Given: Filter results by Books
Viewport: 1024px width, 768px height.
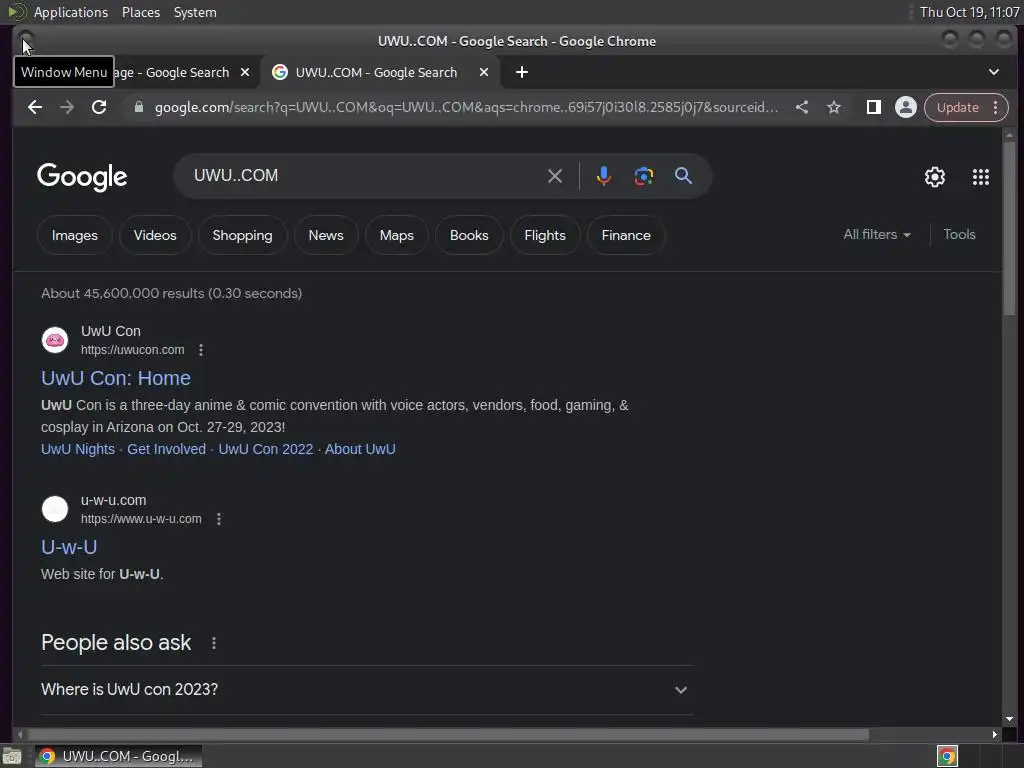Looking at the screenshot, I should tap(469, 235).
